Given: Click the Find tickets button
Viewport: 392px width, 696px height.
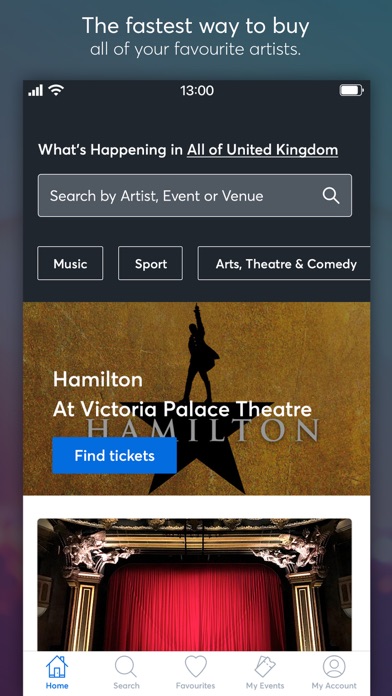Looking at the screenshot, I should point(115,455).
